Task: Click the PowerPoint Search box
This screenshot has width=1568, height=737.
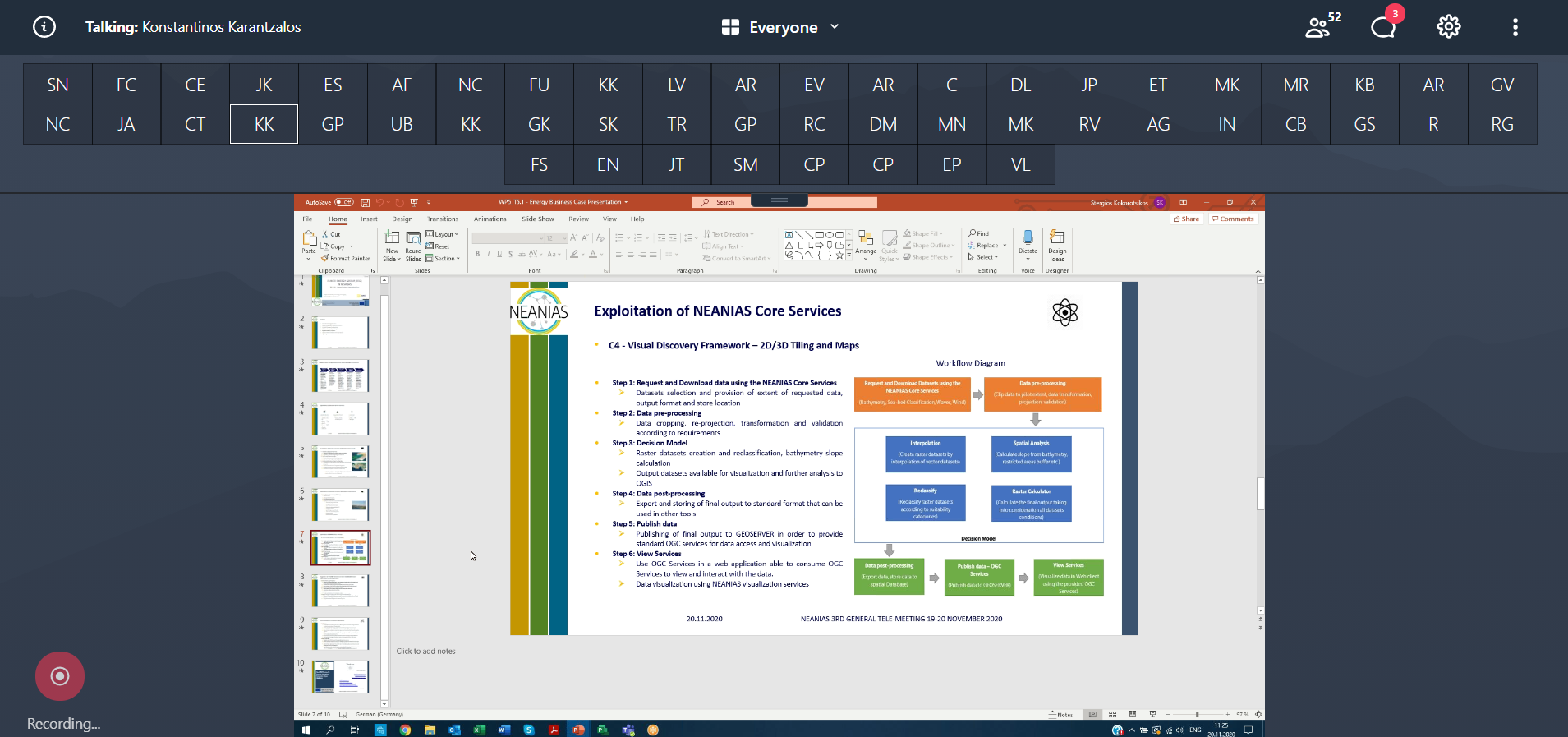Action: [x=784, y=202]
